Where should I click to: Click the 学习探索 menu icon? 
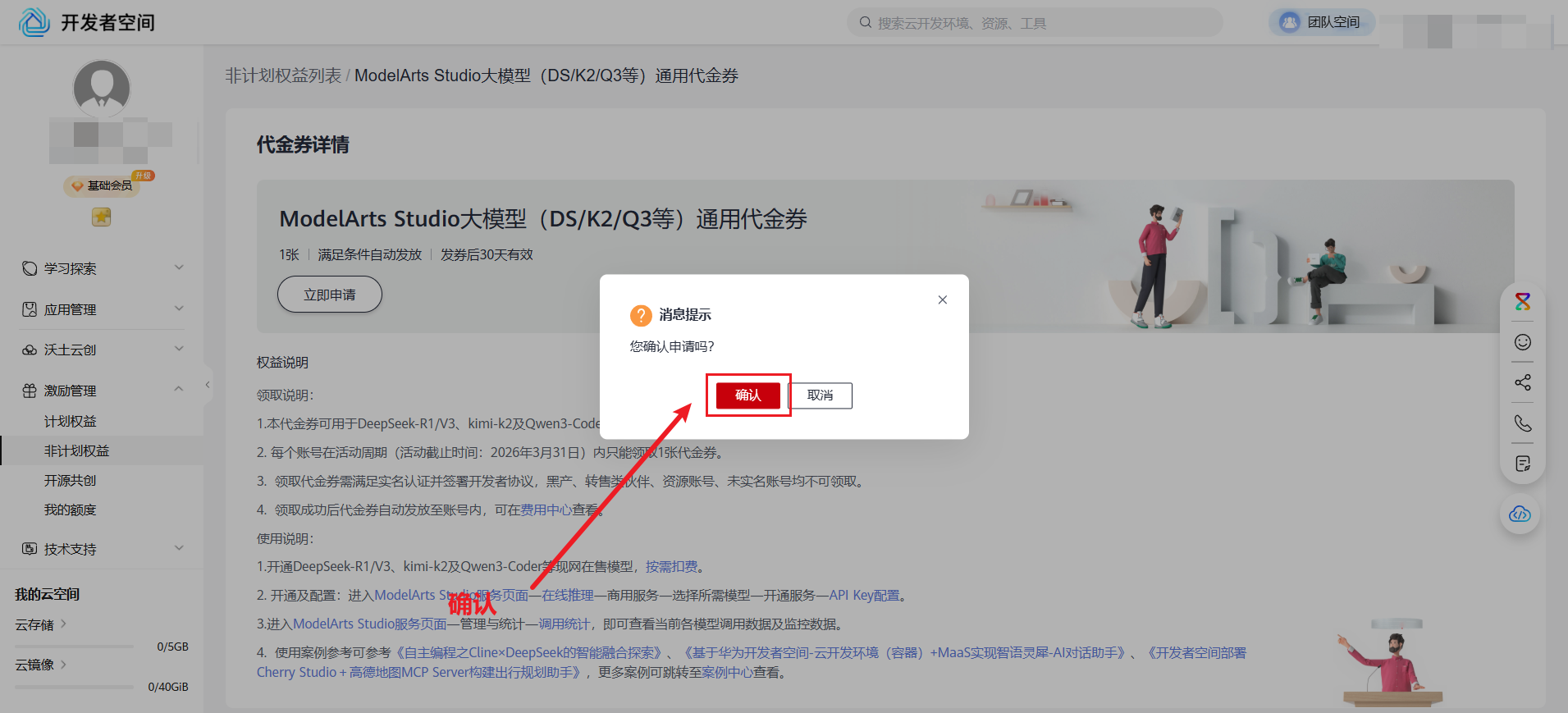click(x=30, y=268)
